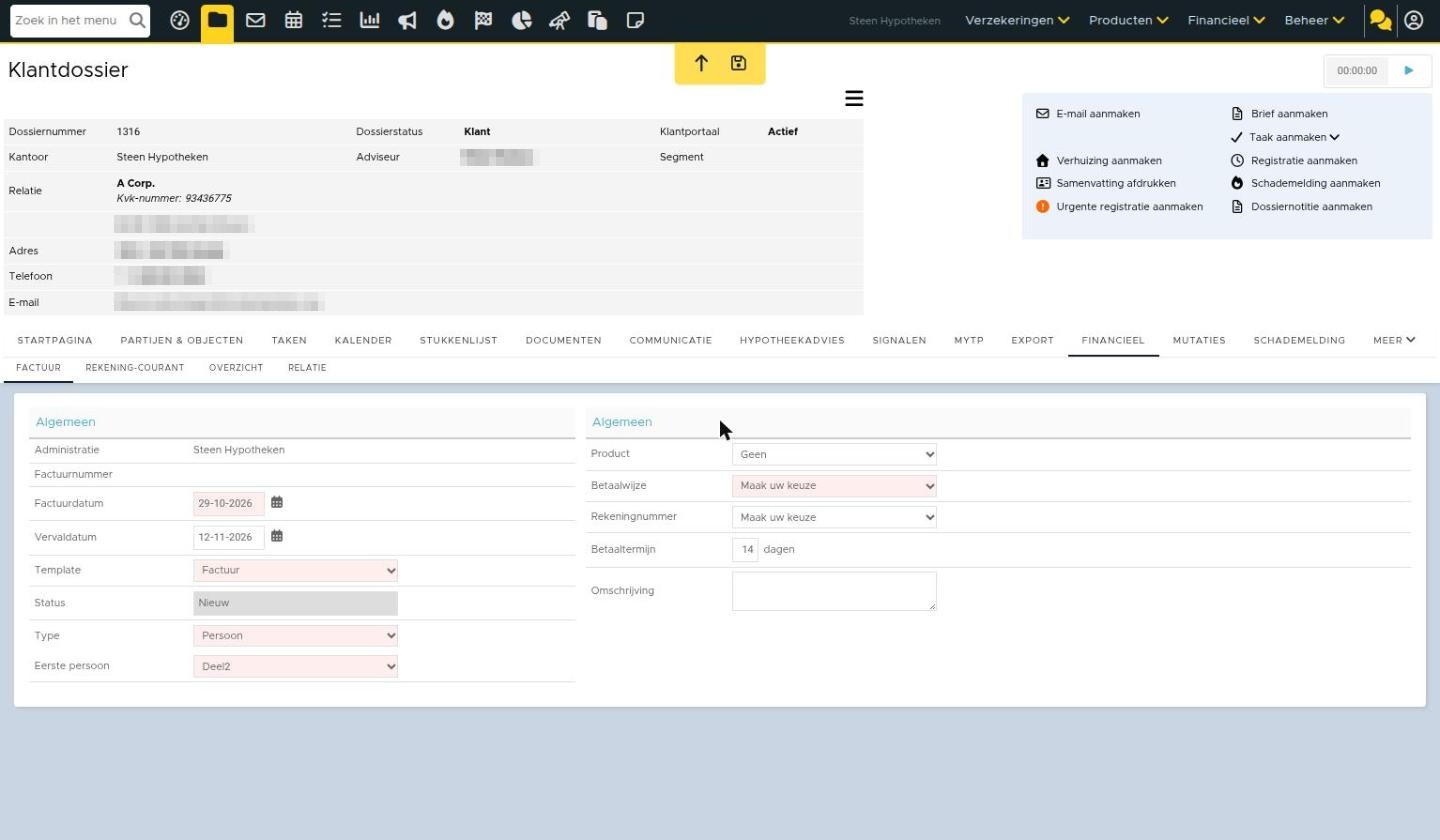Viewport: 1440px width, 840px height.
Task: Start the timer play button
Action: click(1409, 70)
